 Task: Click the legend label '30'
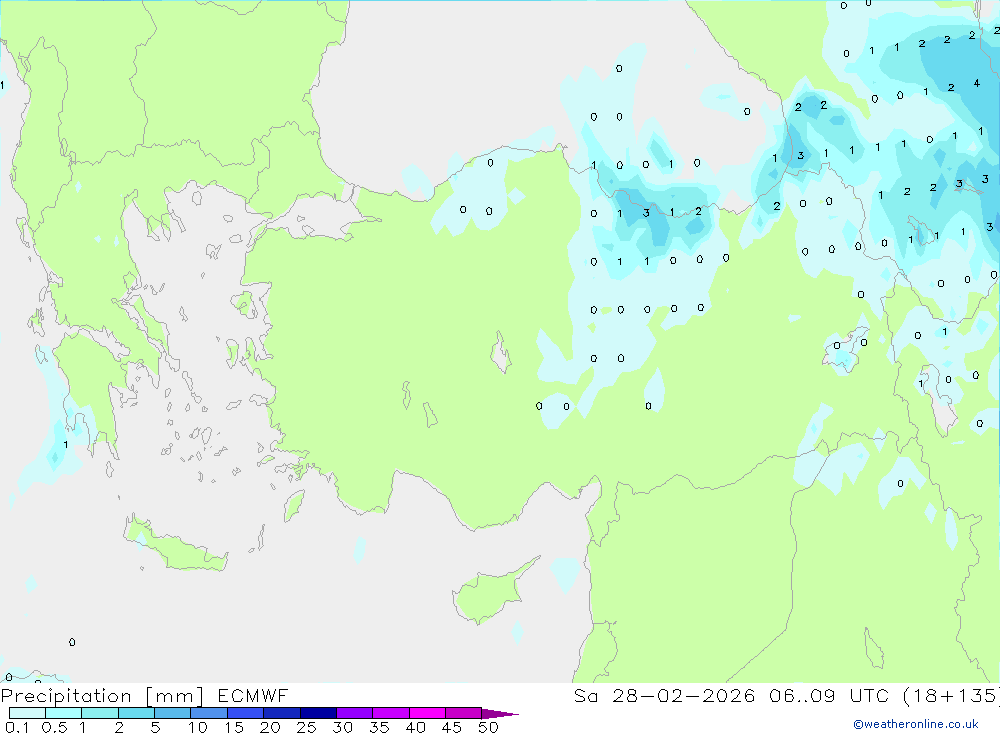pyautogui.click(x=343, y=727)
